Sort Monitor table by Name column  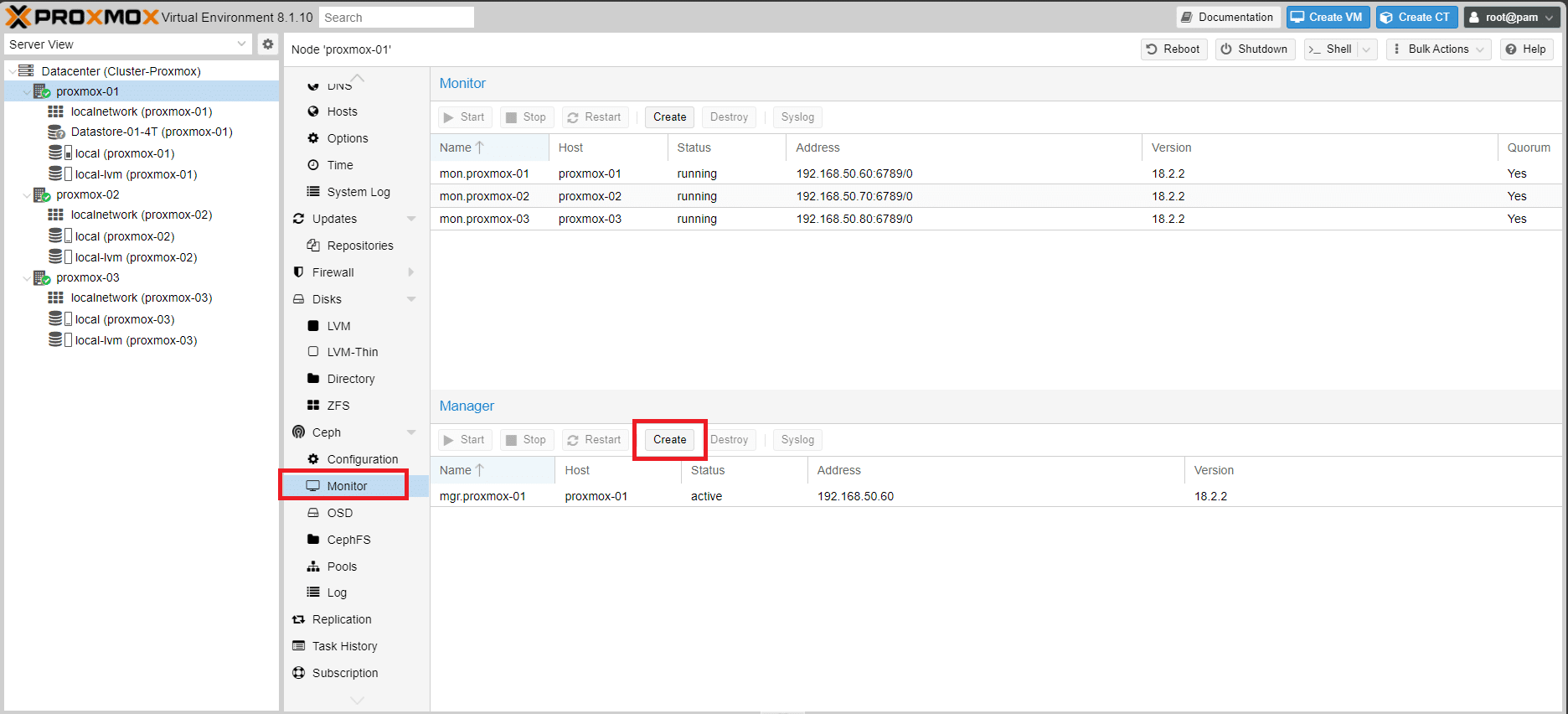coord(490,147)
